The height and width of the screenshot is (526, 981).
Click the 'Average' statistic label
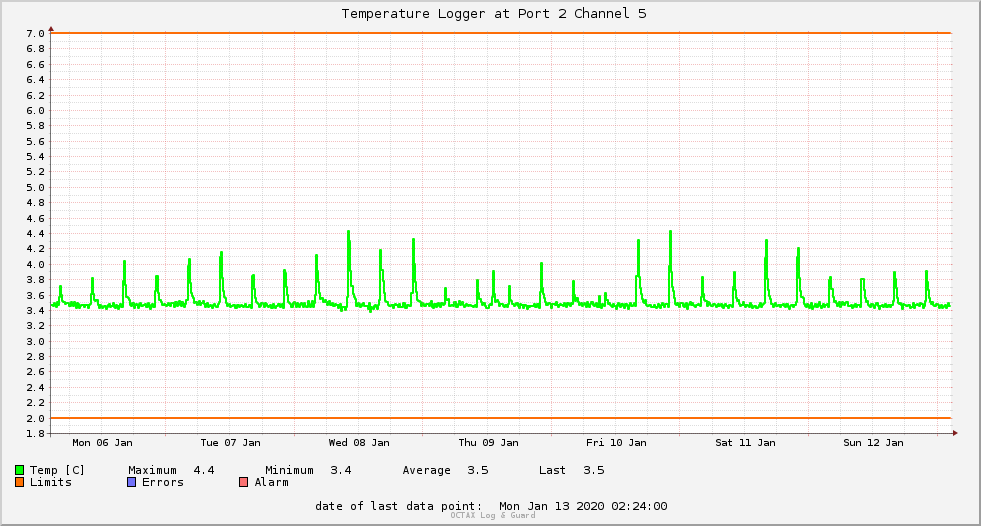point(427,470)
